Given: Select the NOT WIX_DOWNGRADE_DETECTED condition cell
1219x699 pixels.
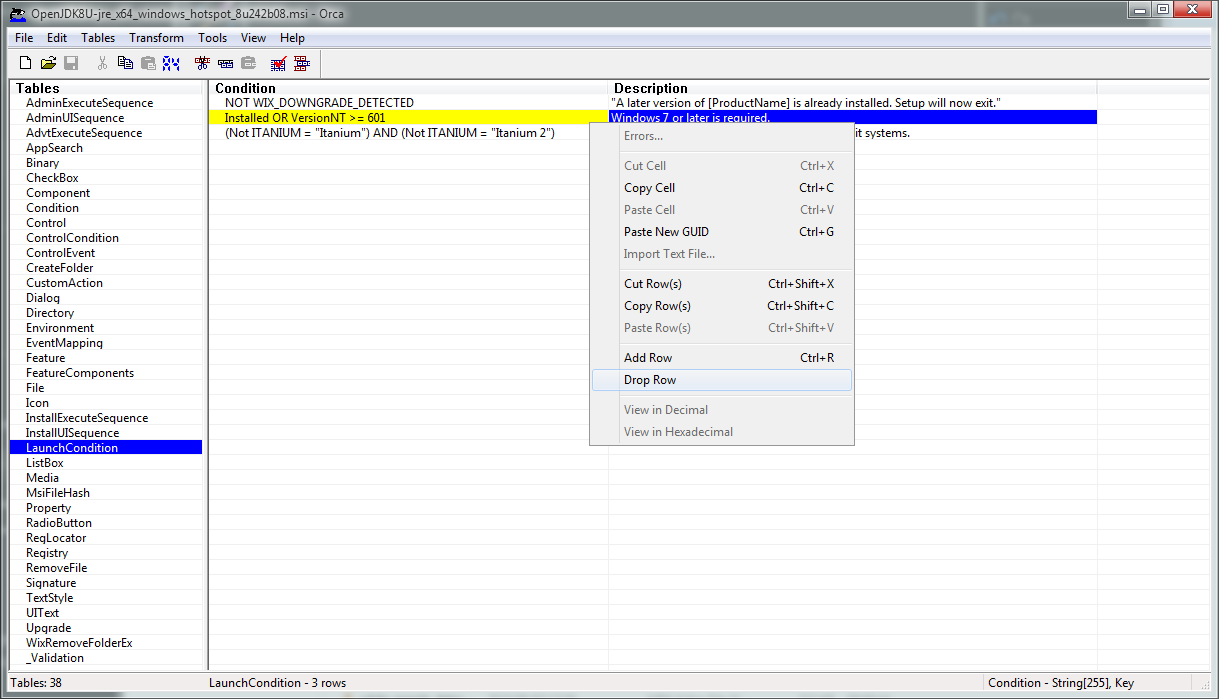Looking at the screenshot, I should (319, 103).
